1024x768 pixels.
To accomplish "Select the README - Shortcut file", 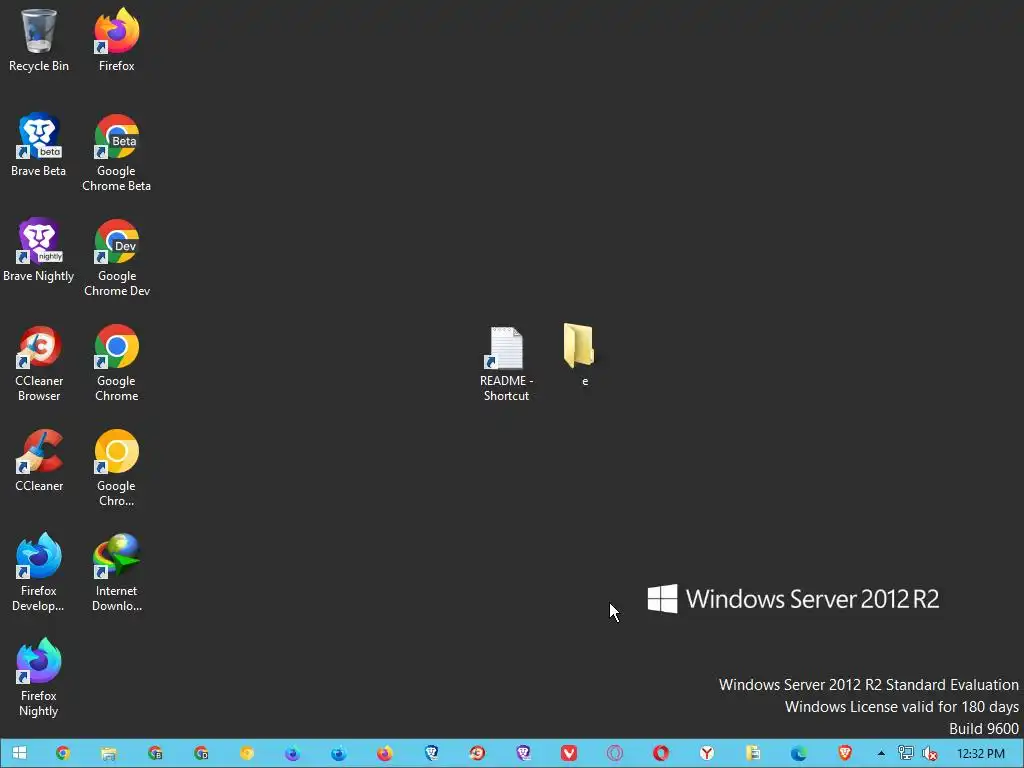I will 506,364.
